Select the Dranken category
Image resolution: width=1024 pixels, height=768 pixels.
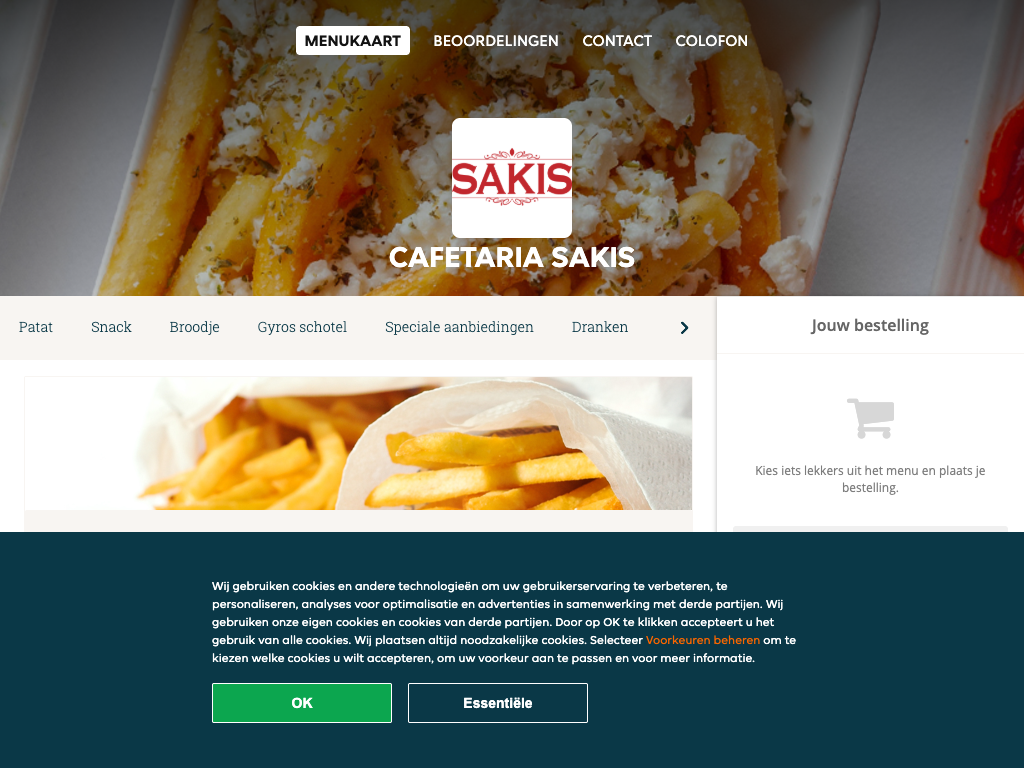(x=600, y=327)
